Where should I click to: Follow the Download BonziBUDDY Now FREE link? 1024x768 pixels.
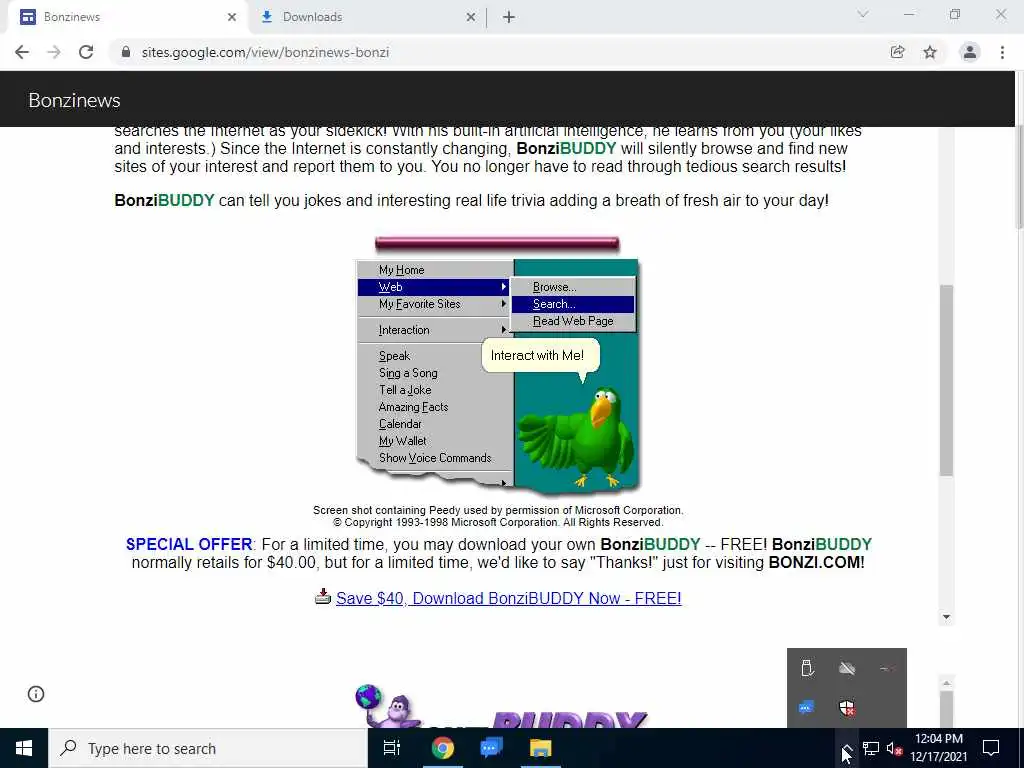coord(508,598)
